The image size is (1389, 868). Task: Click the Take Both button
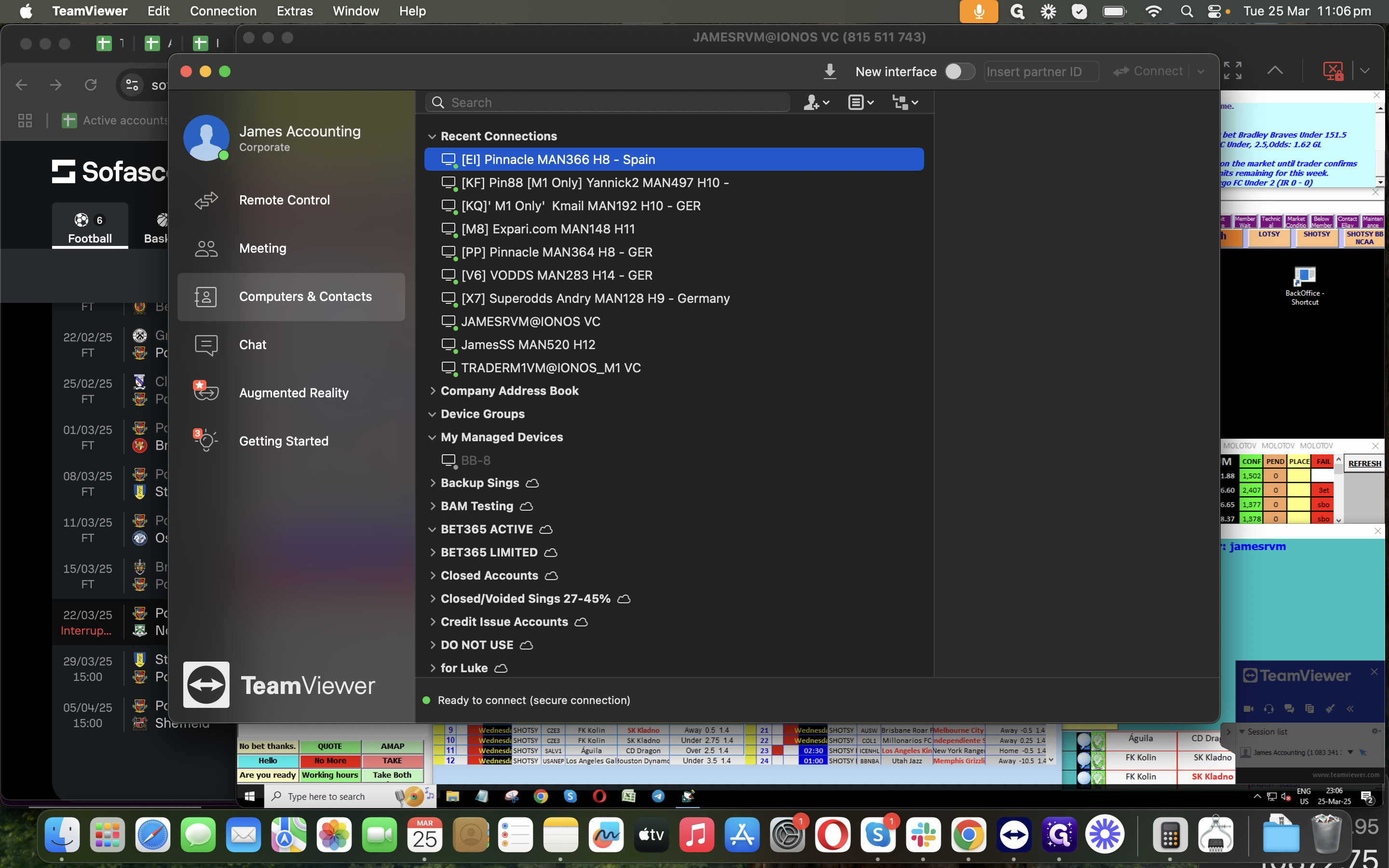tap(392, 775)
